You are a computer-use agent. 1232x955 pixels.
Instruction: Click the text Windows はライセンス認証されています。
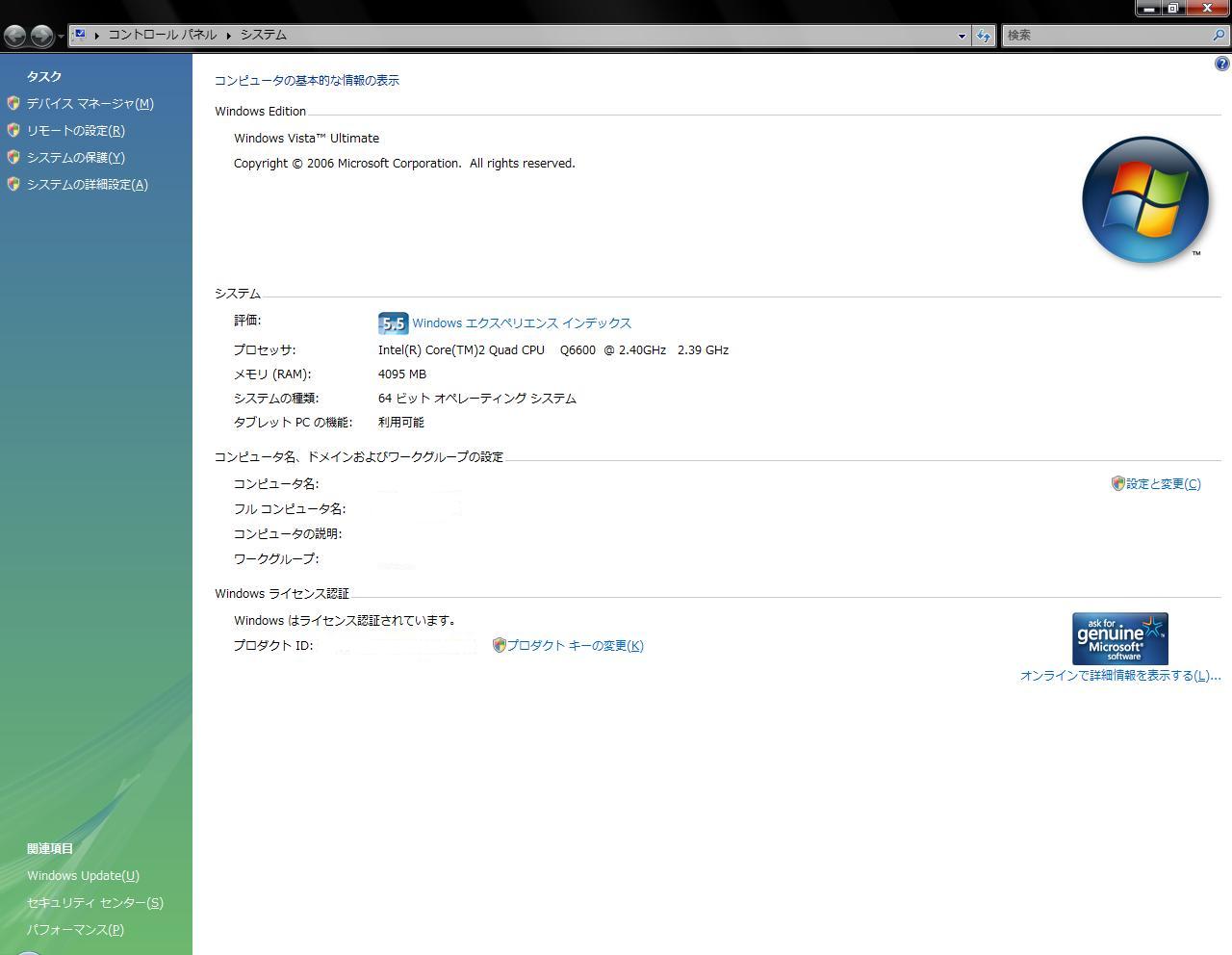coord(346,621)
